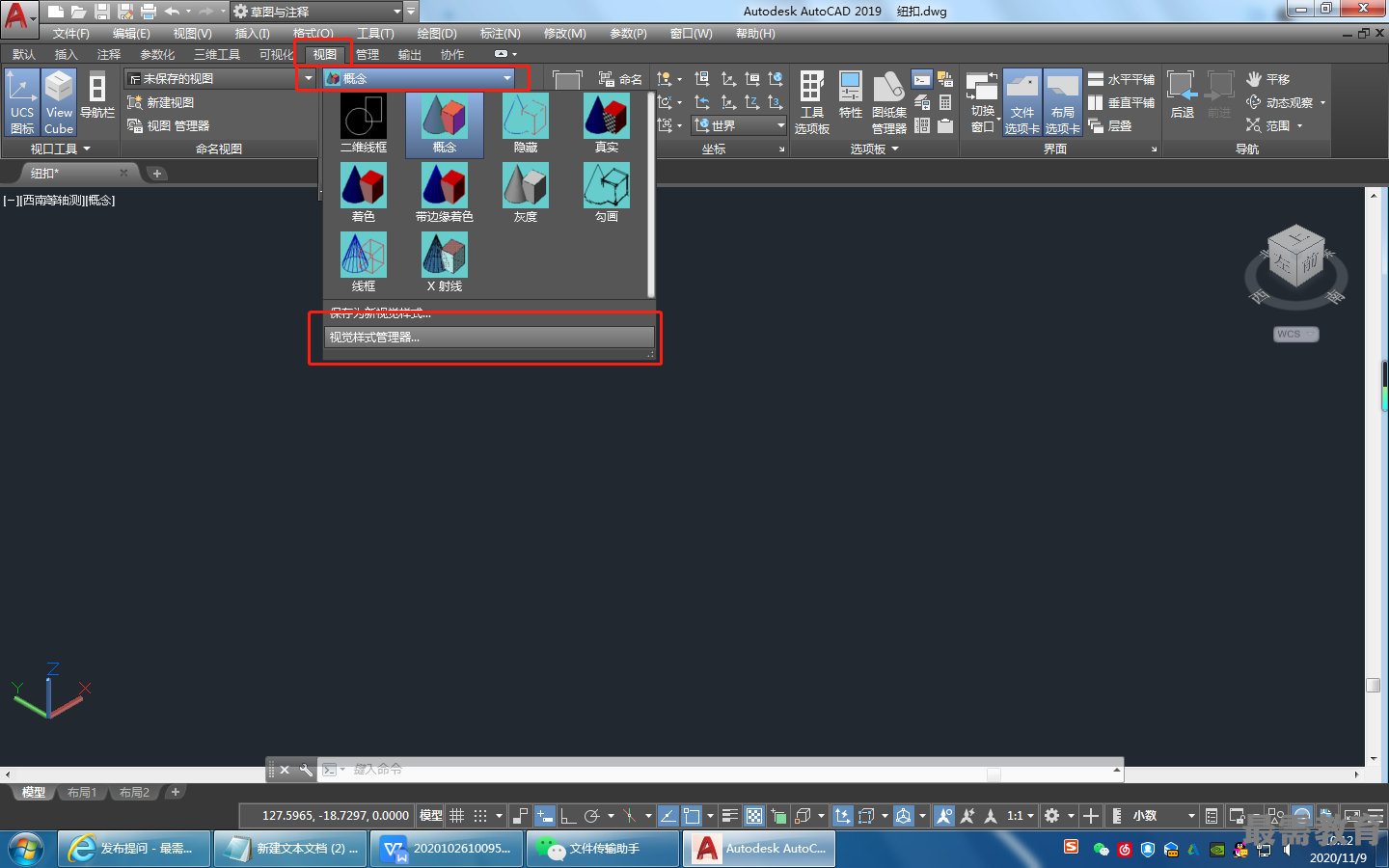
Task: Toggle the 布局选项卡 layout tabs button
Action: tap(1063, 102)
